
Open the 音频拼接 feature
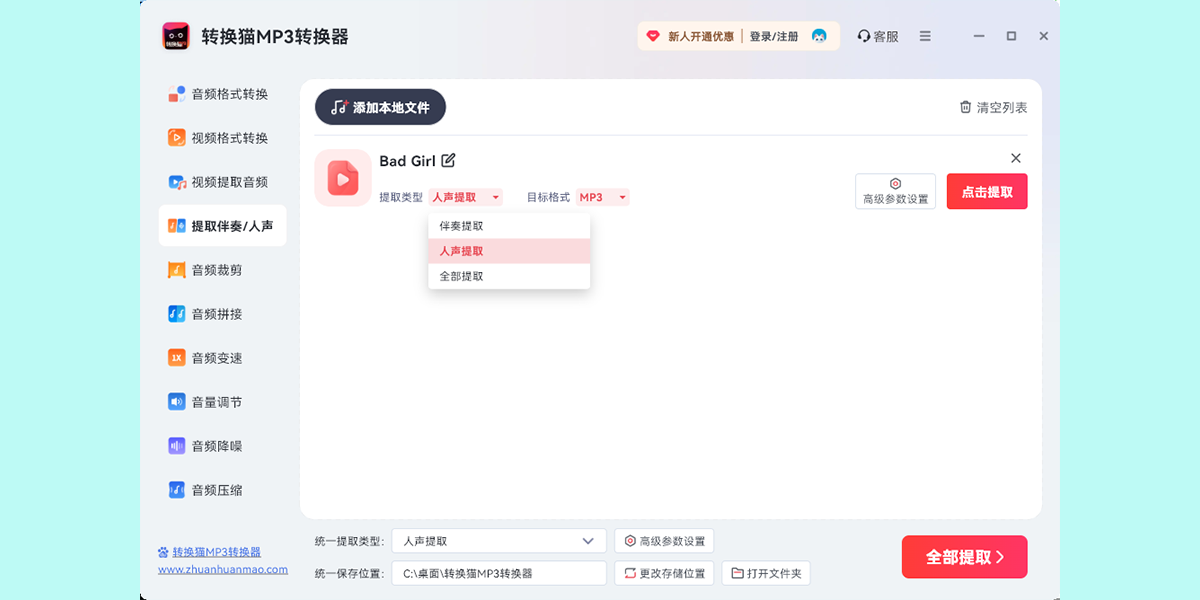pos(219,313)
